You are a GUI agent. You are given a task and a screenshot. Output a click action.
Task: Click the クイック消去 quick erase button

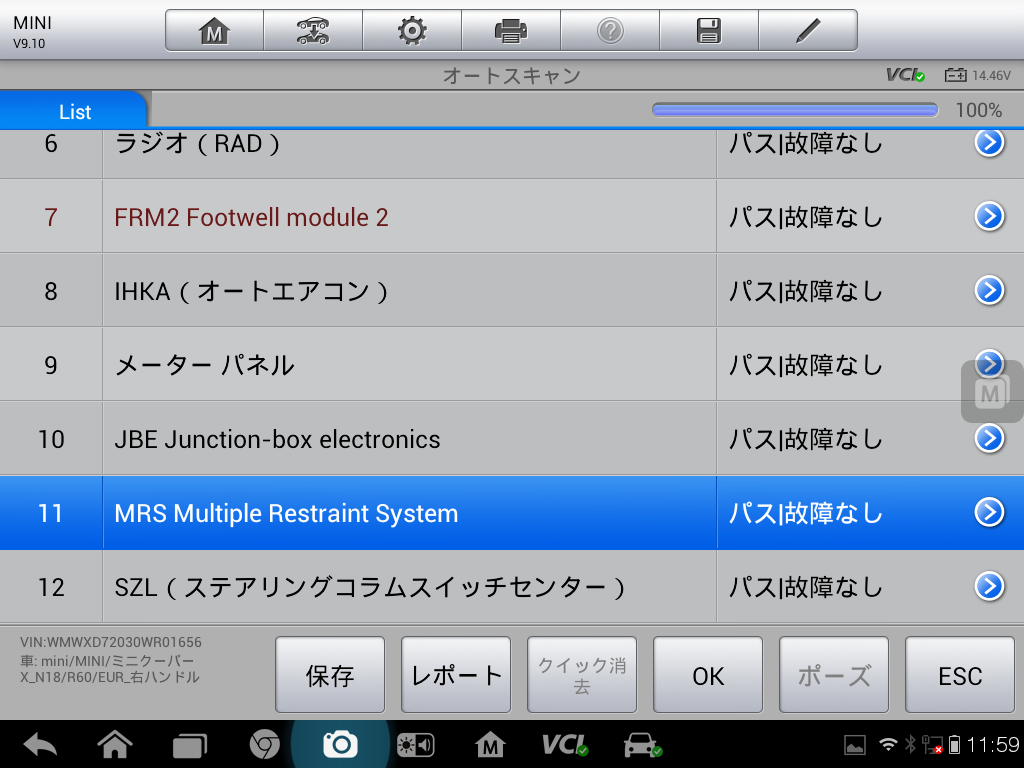coord(582,675)
